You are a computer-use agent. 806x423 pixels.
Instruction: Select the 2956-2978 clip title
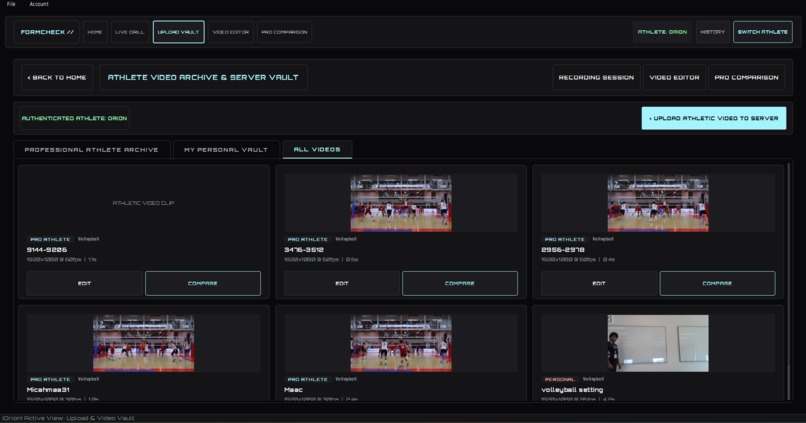coord(563,250)
